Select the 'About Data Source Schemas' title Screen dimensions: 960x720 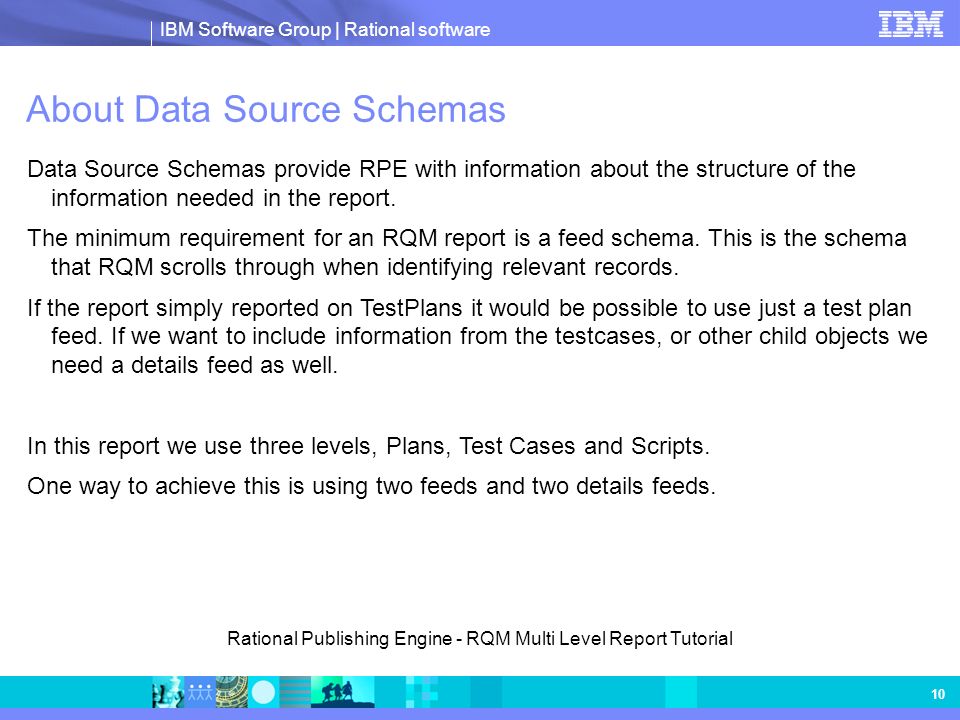(x=266, y=109)
